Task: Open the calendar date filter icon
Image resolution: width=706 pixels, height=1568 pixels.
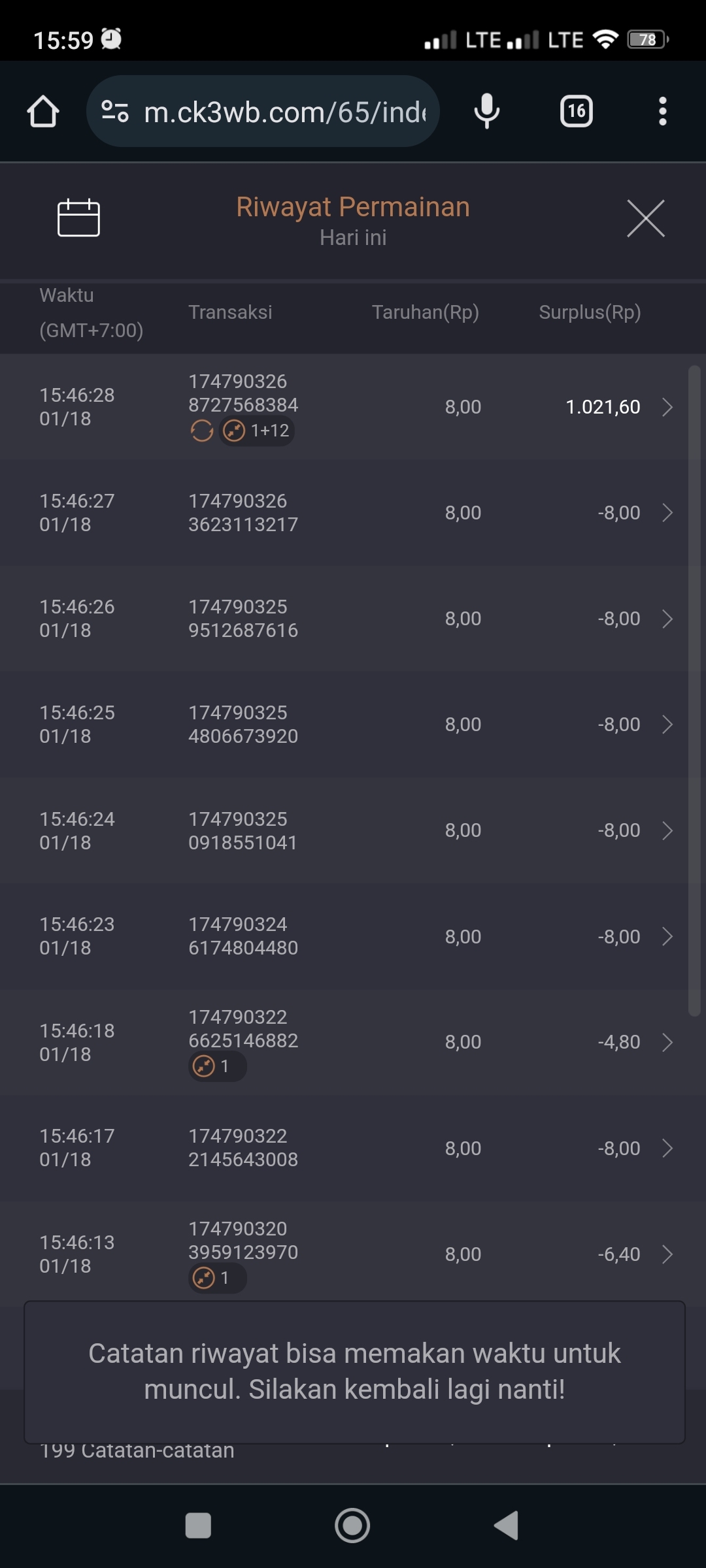Action: 78,218
